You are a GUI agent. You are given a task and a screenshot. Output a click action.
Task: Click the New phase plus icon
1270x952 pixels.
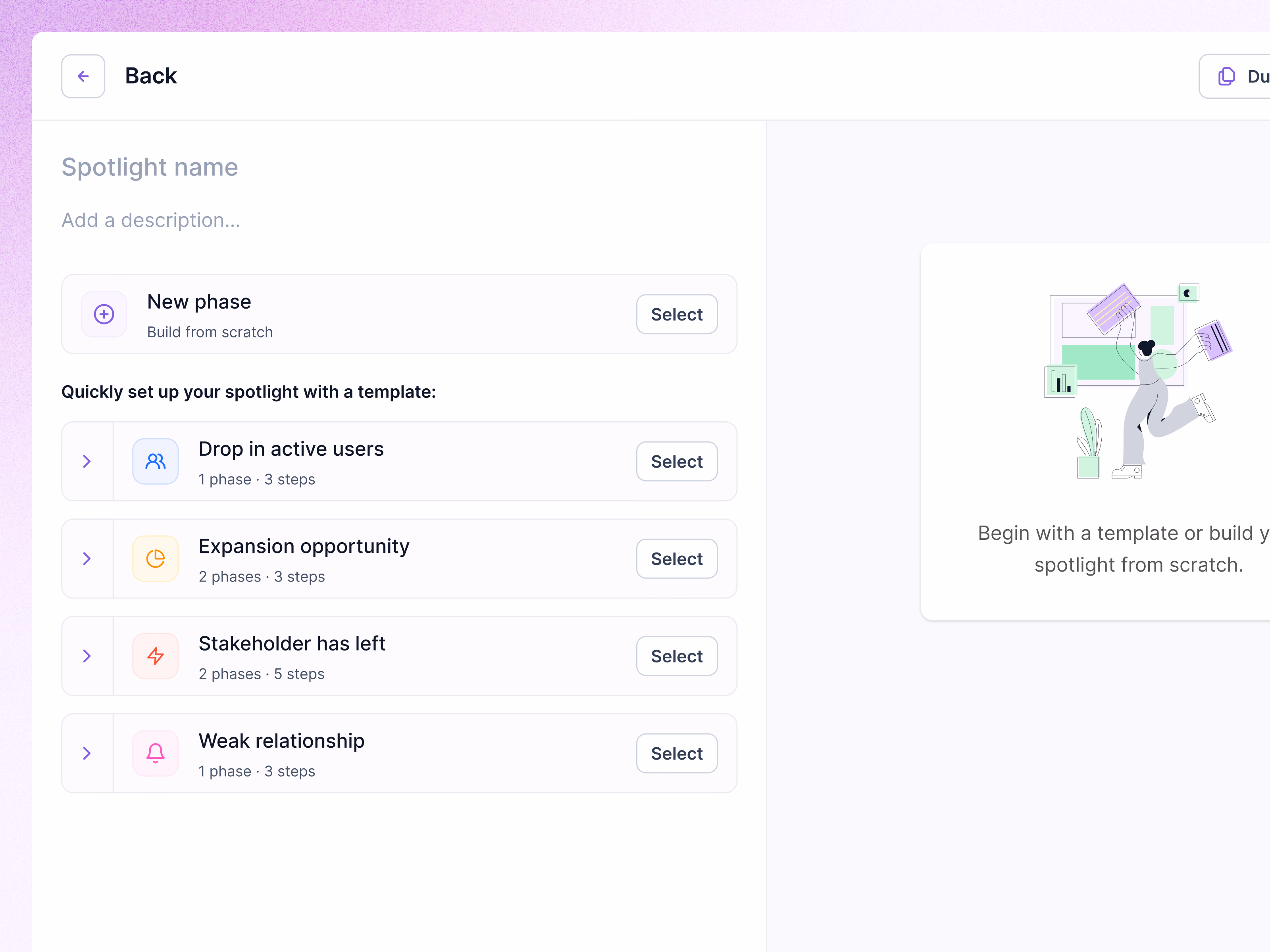click(x=104, y=314)
